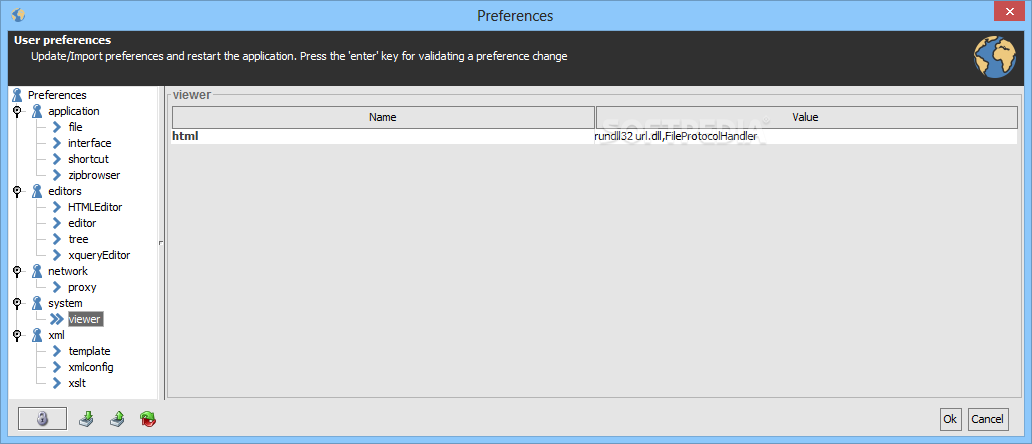Open the shortcut preferences node
This screenshot has width=1032, height=444.
tap(88, 159)
